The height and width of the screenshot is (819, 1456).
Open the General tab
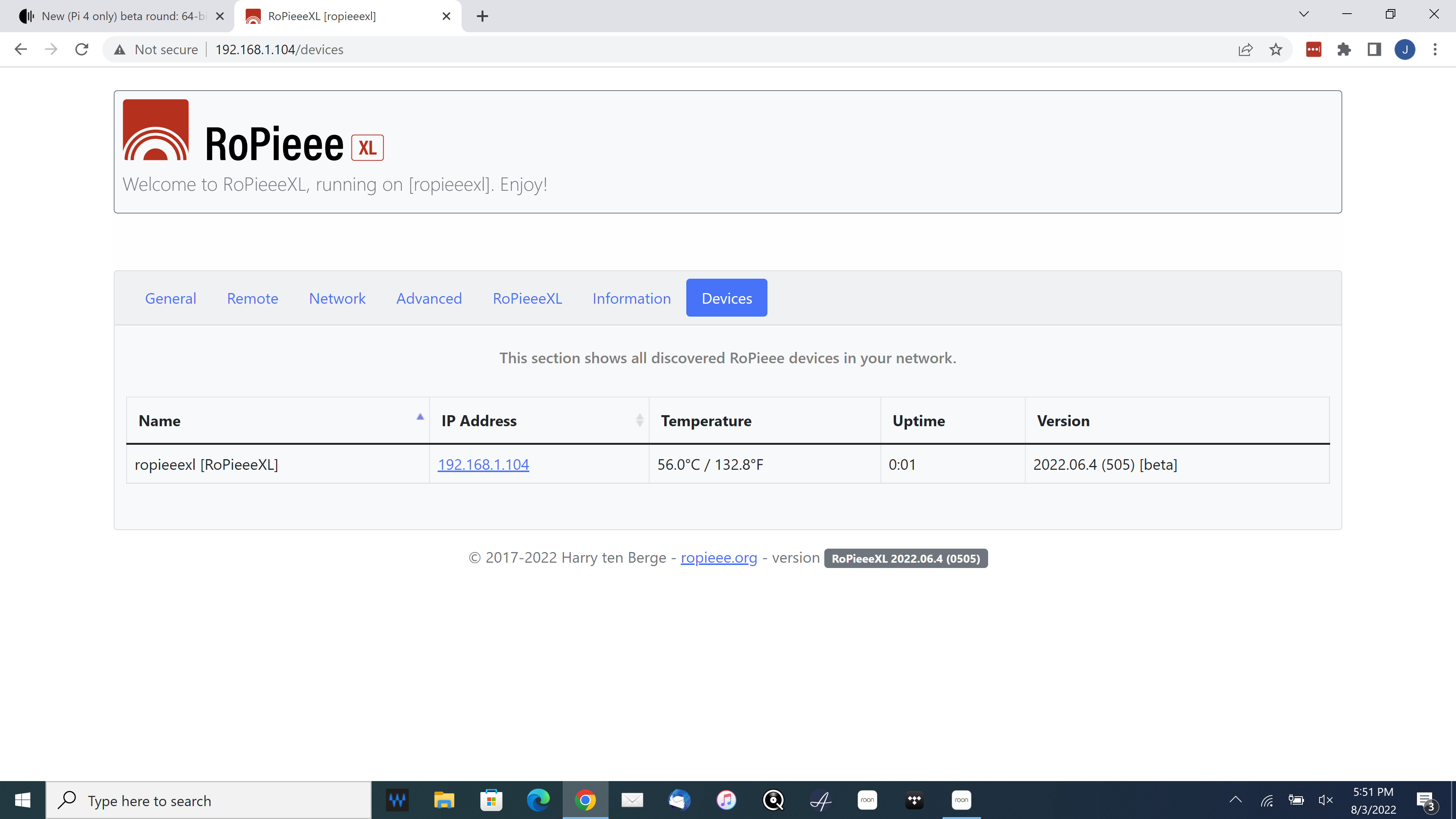(170, 298)
